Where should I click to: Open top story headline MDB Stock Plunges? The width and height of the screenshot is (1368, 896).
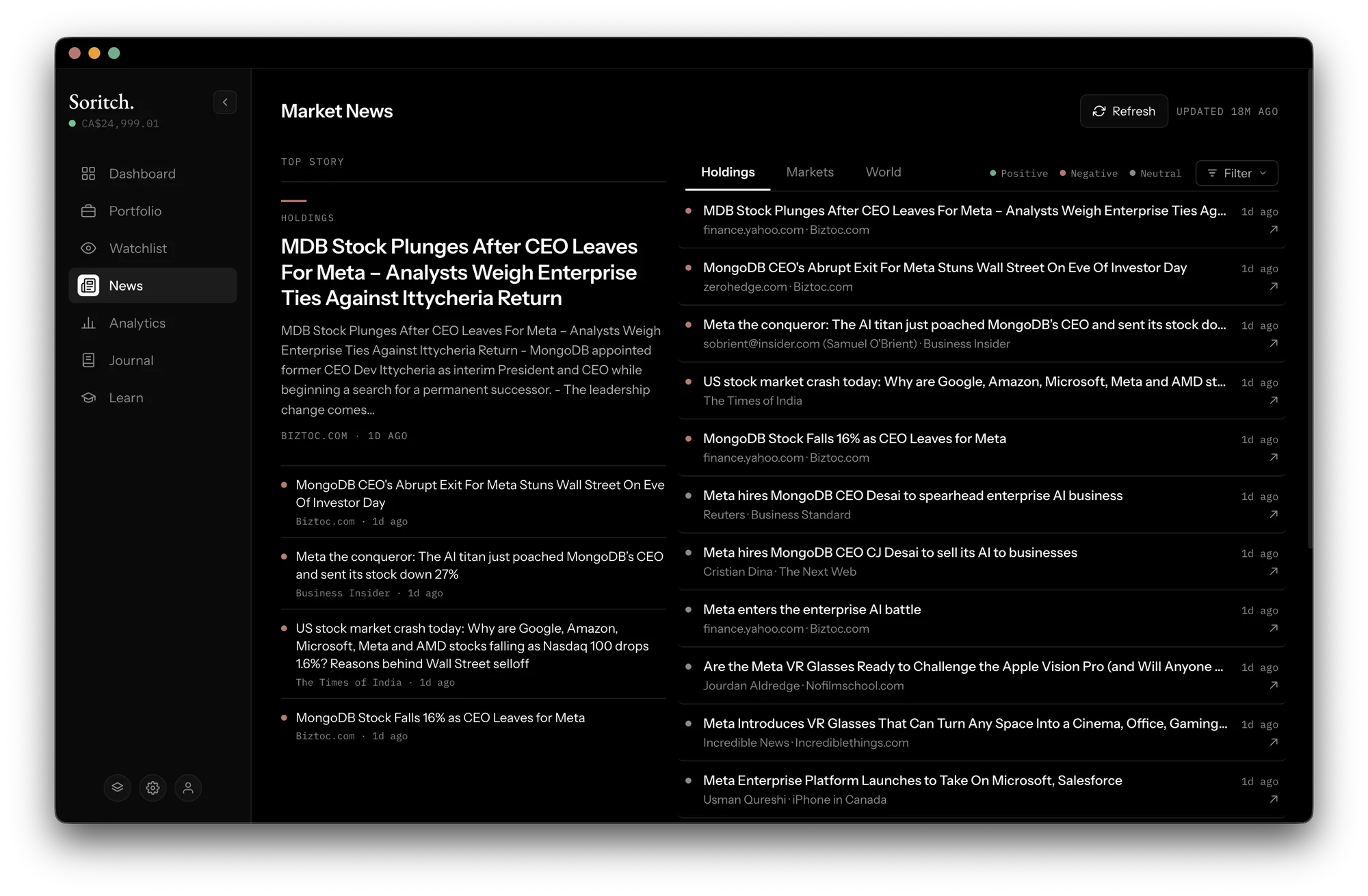[459, 272]
